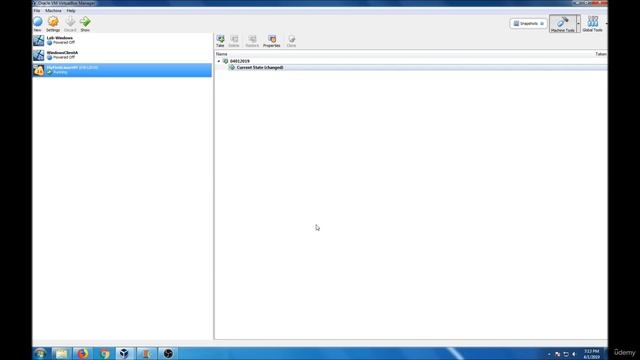Click the Taken column header
Image resolution: width=640 pixels, height=360 pixels.
coord(601,54)
